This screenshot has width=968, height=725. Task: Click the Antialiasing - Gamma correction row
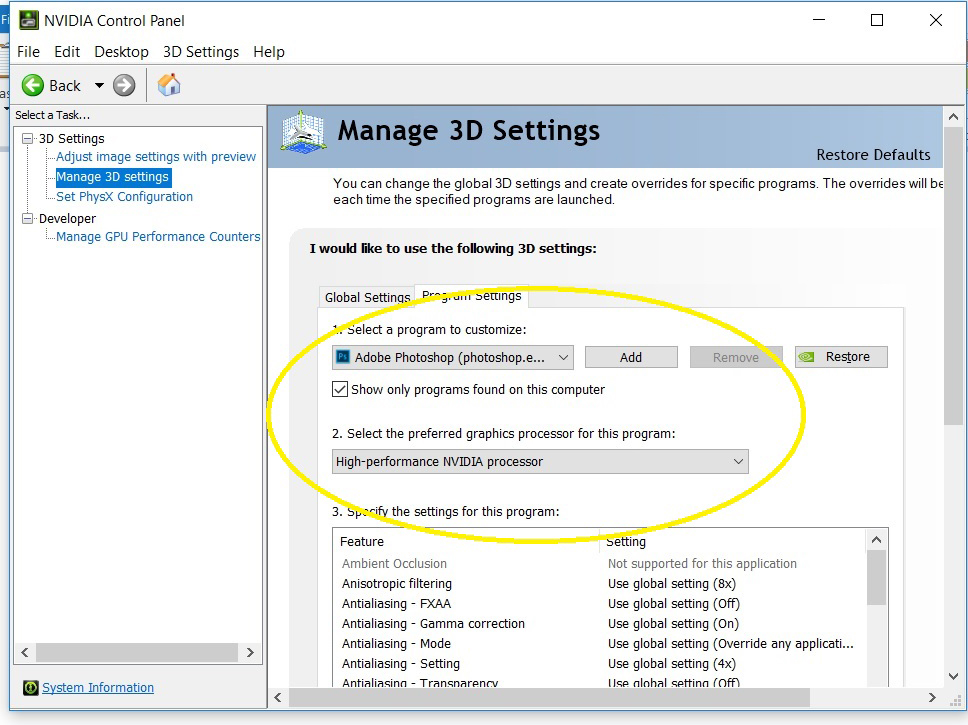click(599, 623)
